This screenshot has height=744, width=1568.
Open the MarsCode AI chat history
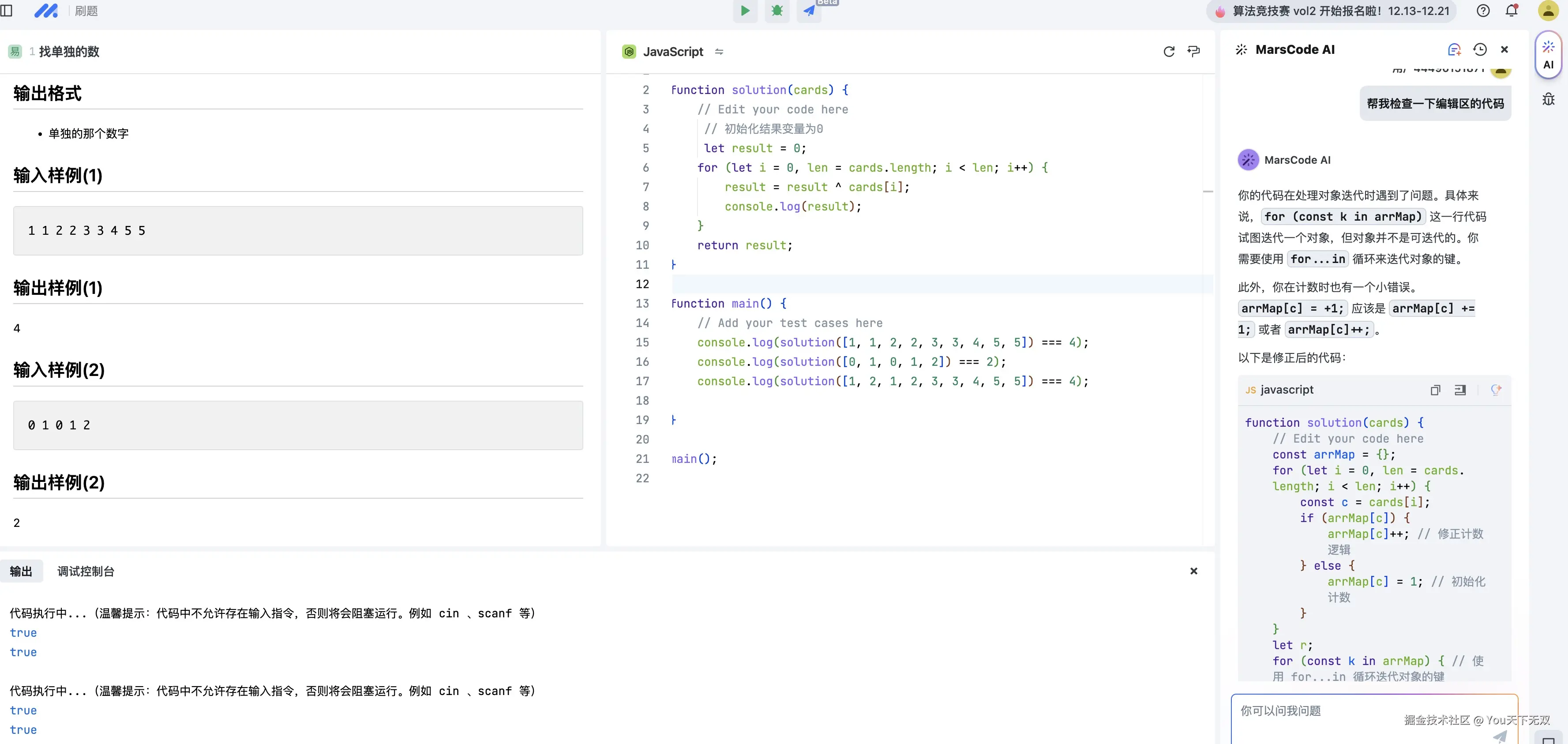1480,50
